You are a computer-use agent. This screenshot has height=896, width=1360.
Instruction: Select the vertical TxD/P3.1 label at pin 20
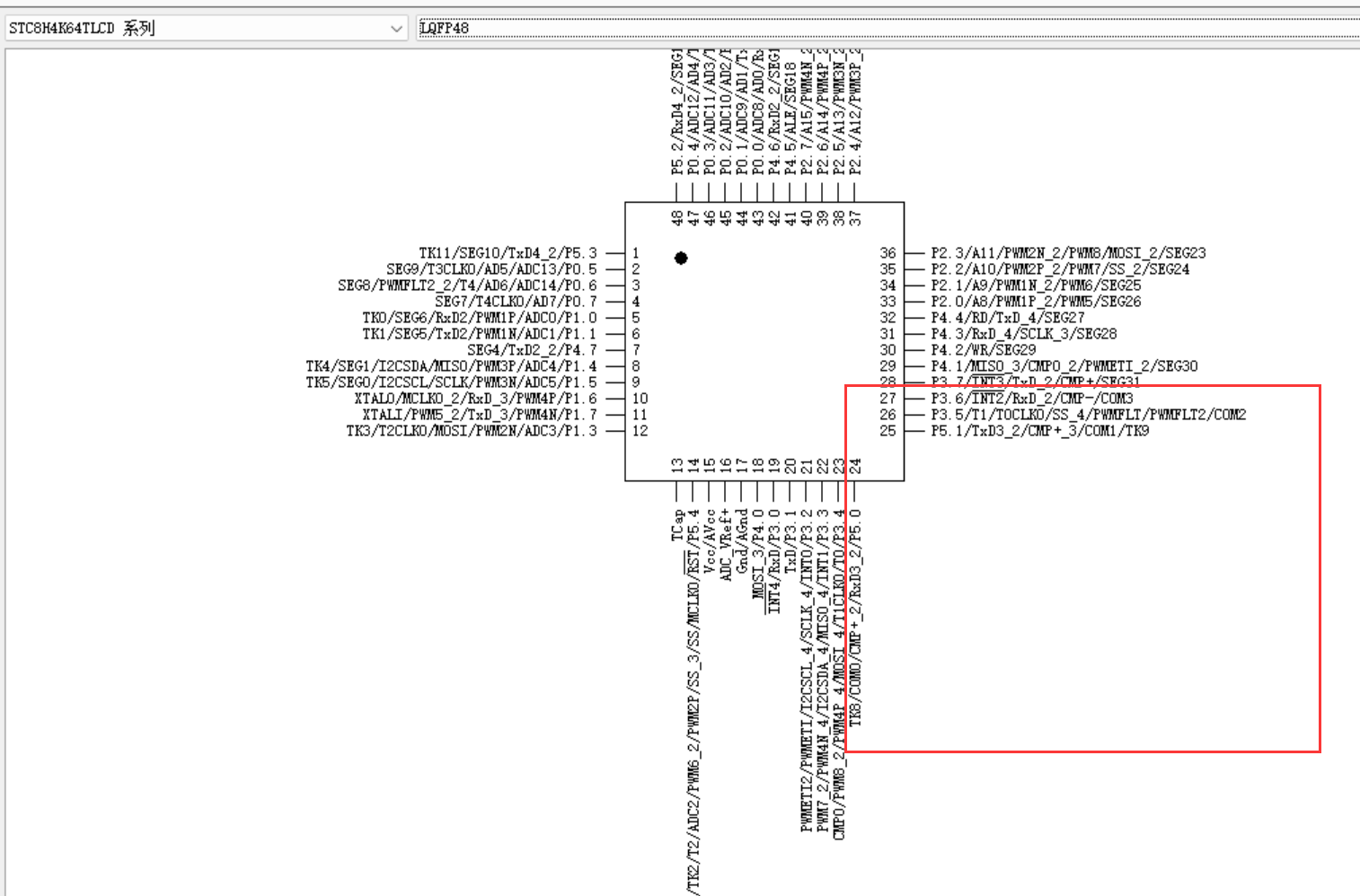790,541
